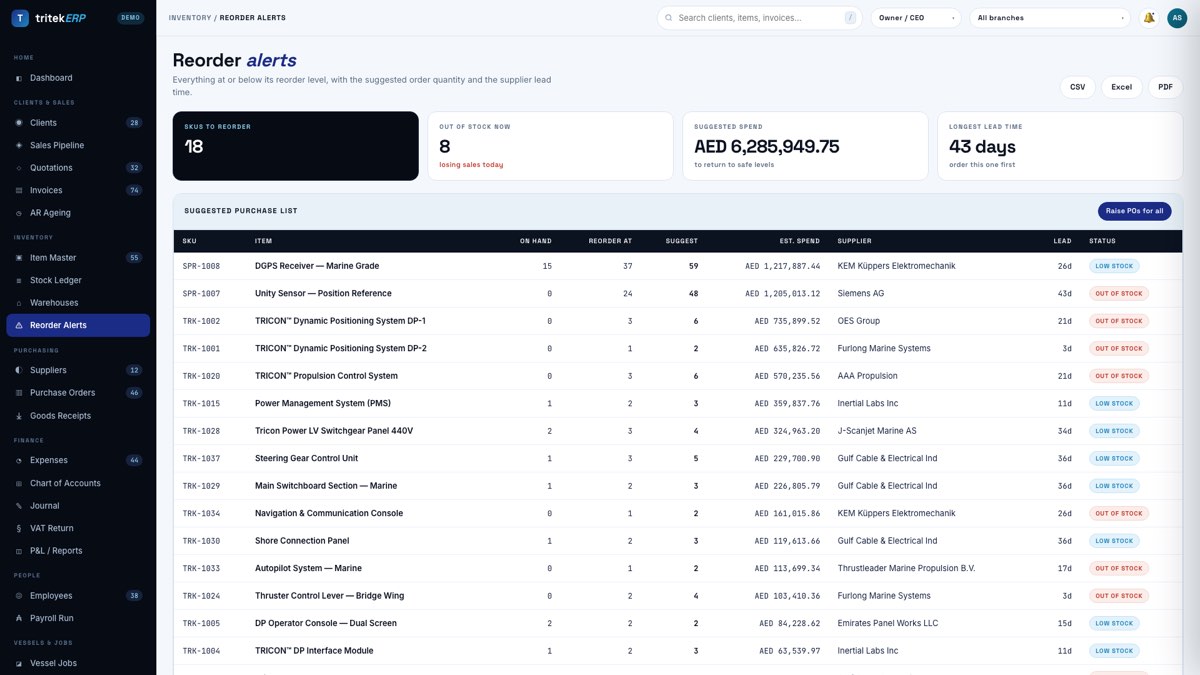
Task: Export list as CSV
Action: tap(1077, 87)
